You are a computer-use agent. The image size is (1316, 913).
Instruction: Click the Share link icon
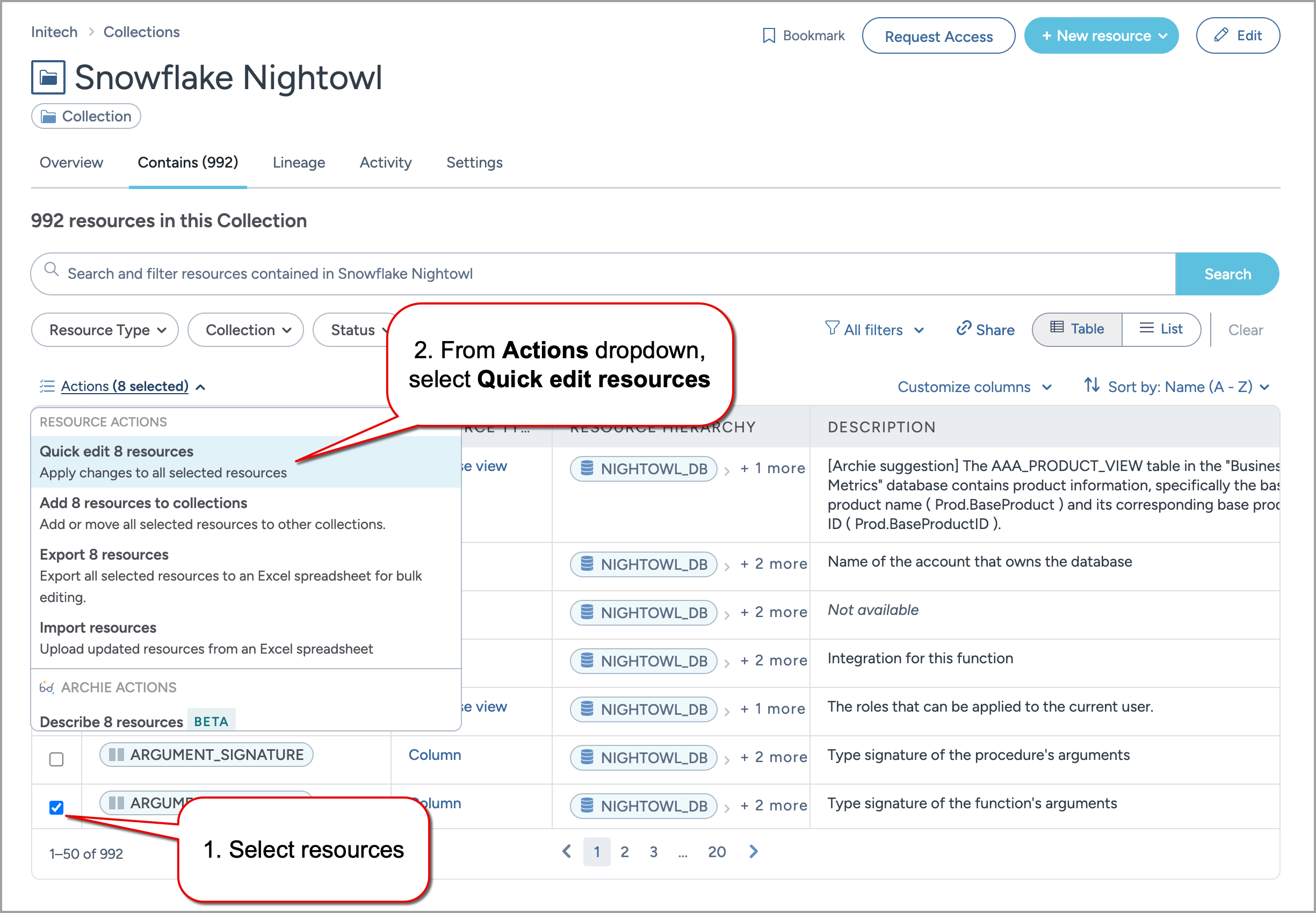(x=964, y=328)
